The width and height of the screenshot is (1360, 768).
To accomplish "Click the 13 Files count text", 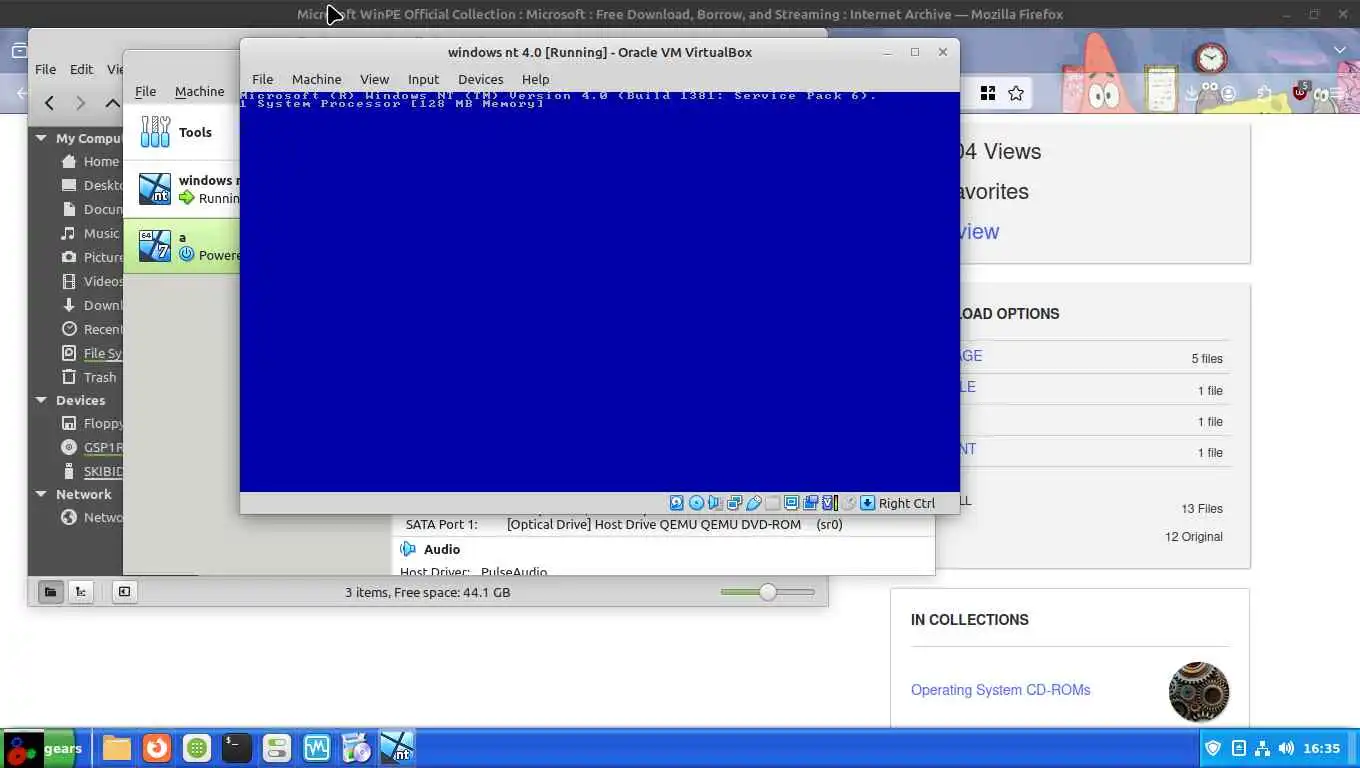I will 1202,508.
